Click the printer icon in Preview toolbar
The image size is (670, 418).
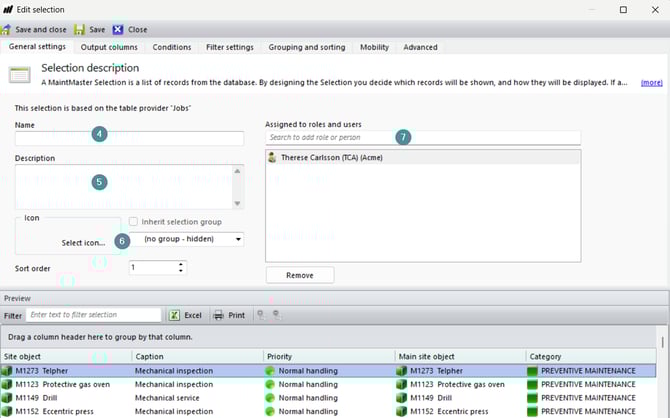tap(218, 315)
